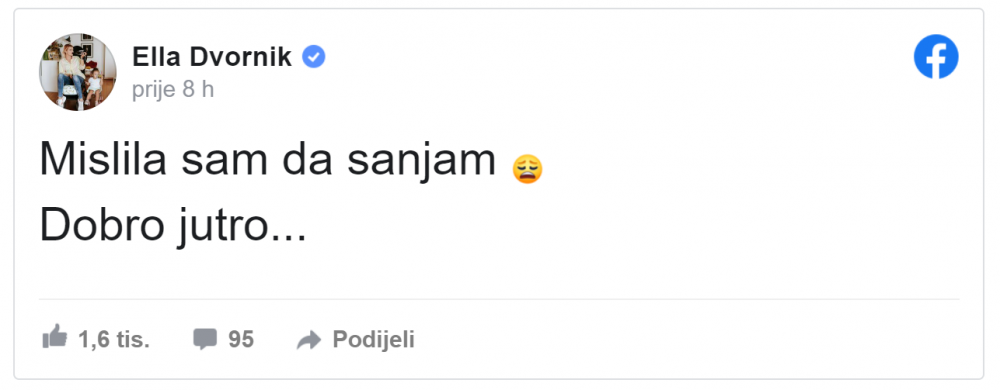Click the comment speech bubble icon
The height and width of the screenshot is (390, 1000).
coord(205,340)
